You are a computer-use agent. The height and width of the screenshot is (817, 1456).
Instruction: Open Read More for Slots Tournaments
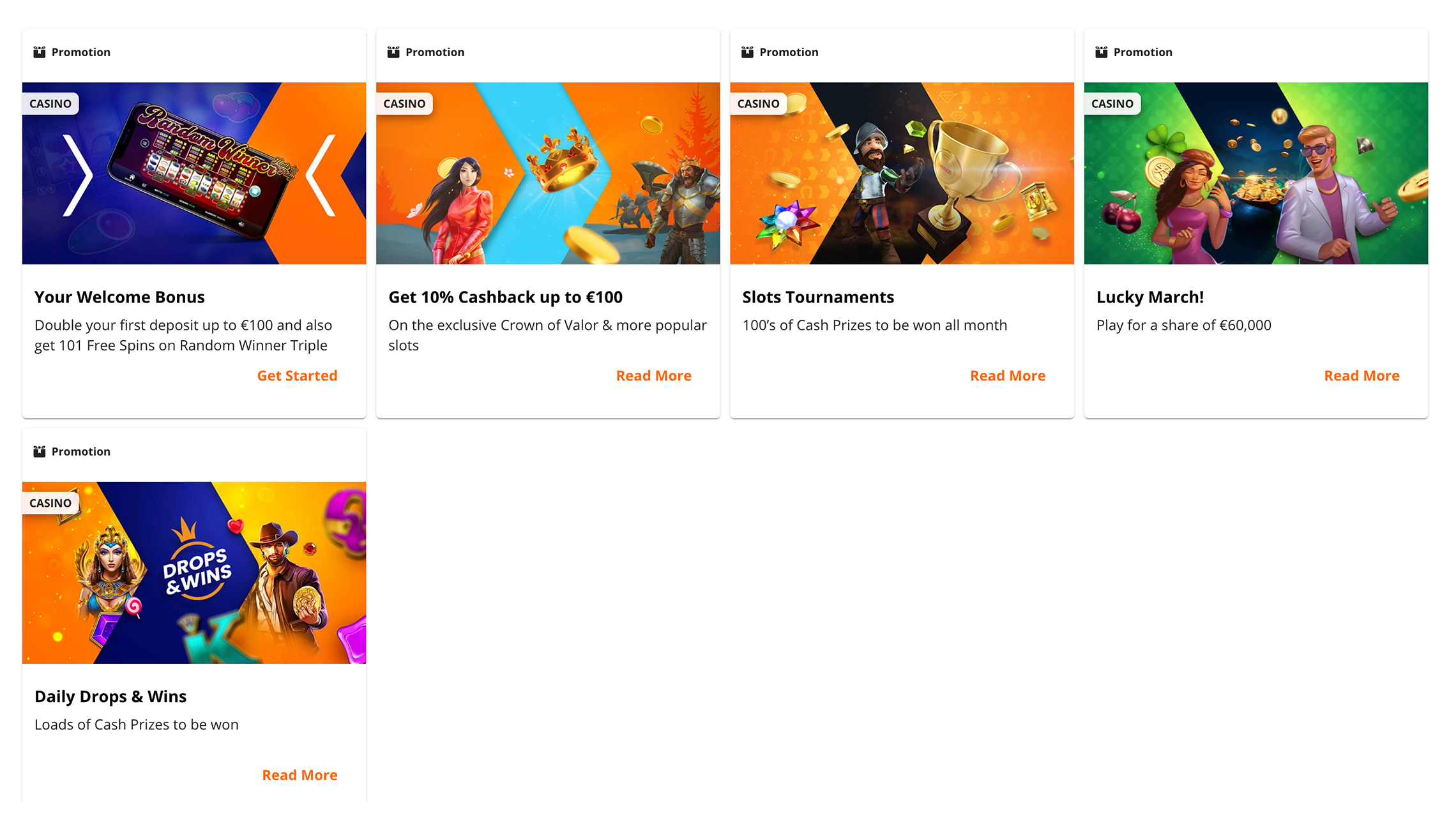(1008, 375)
